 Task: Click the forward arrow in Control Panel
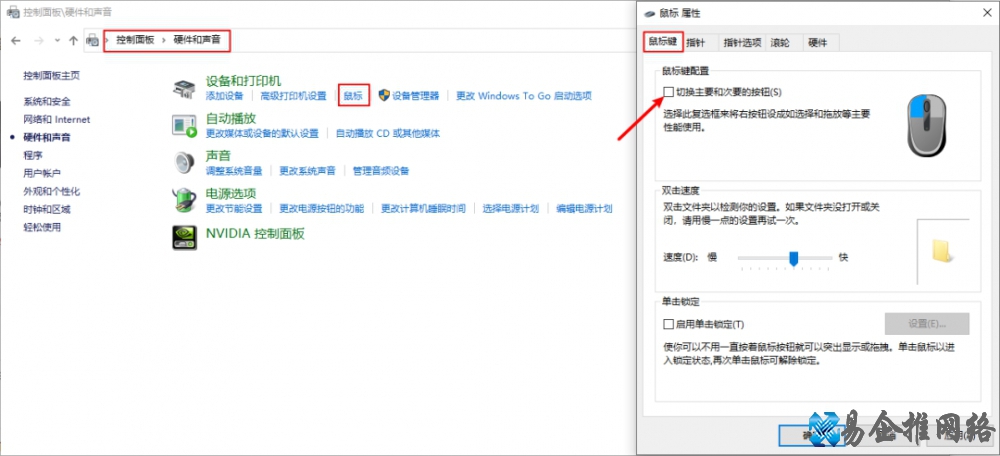[x=38, y=40]
